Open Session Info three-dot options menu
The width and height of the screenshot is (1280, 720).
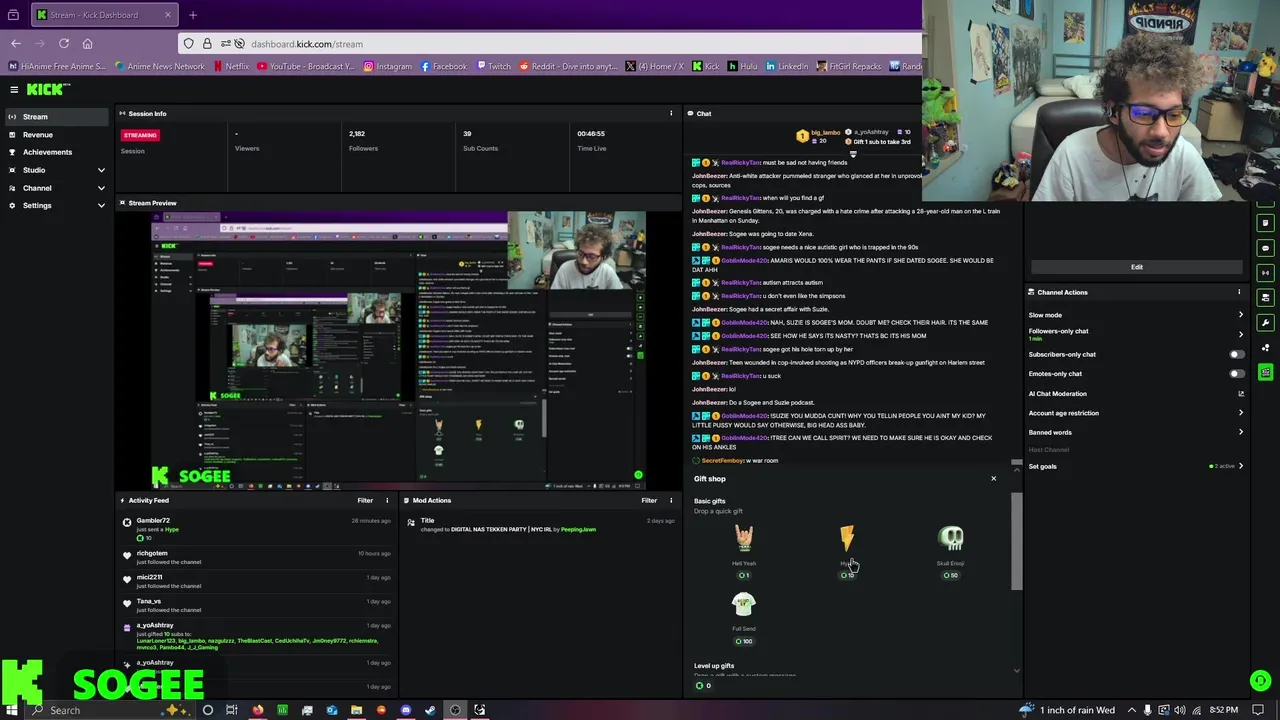coord(671,113)
